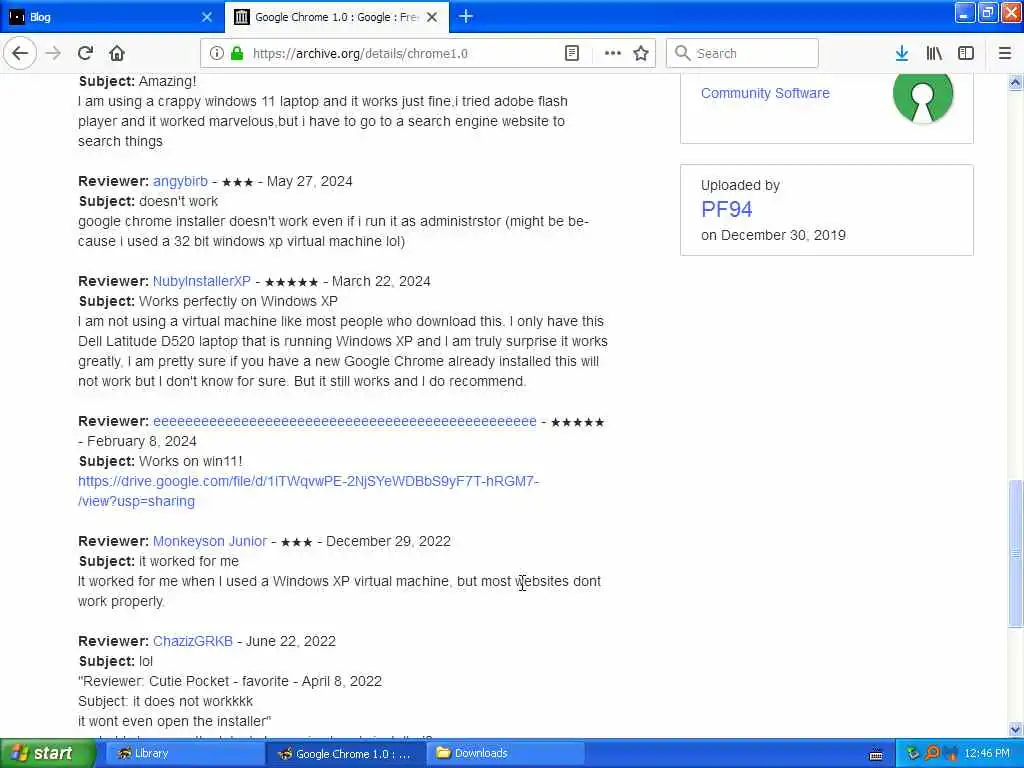Reload the current page
1024x768 pixels.
(85, 53)
